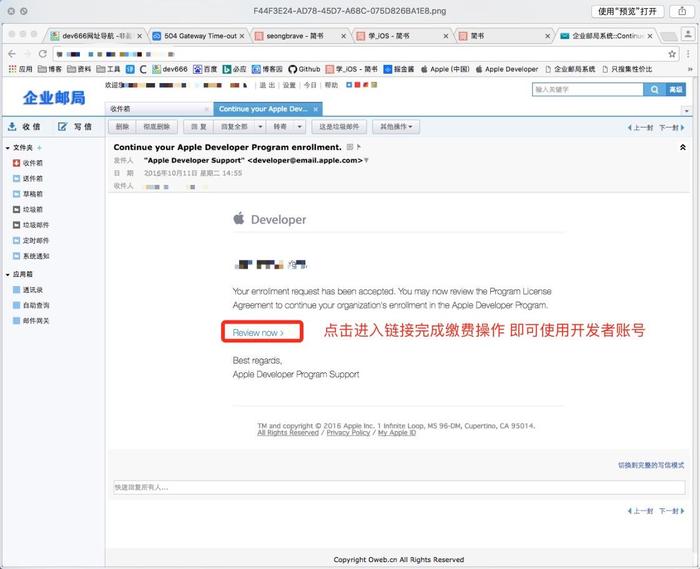Go to 下一封 next message above the email

[x=671, y=128]
